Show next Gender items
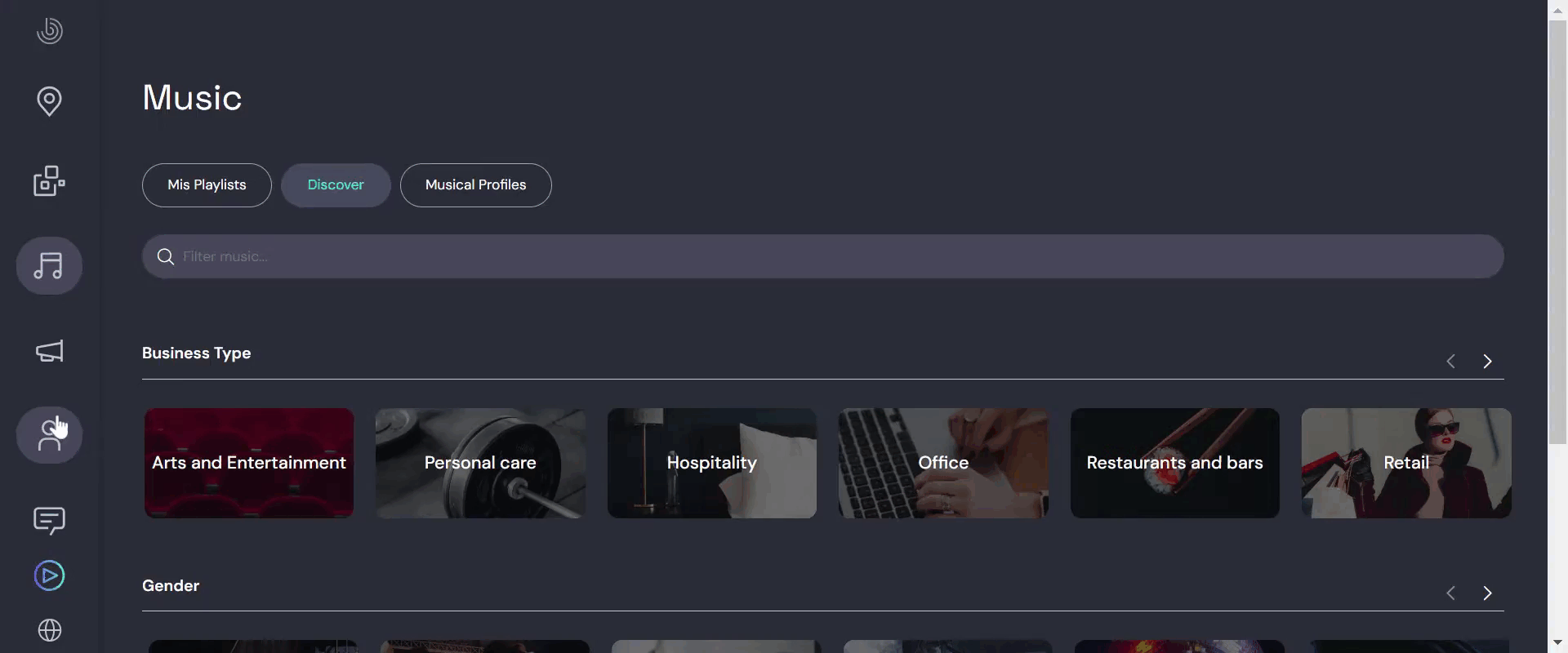This screenshot has height=653, width=1568. [1487, 593]
